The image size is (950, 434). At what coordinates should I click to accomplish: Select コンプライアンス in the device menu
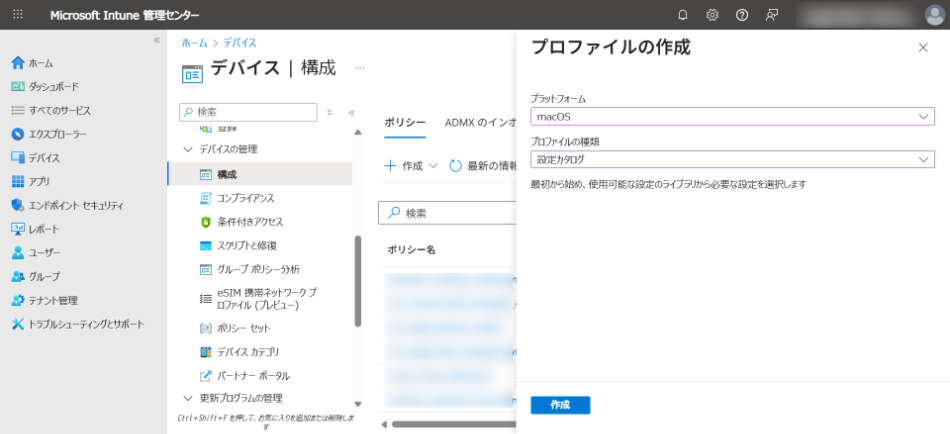click(x=245, y=198)
